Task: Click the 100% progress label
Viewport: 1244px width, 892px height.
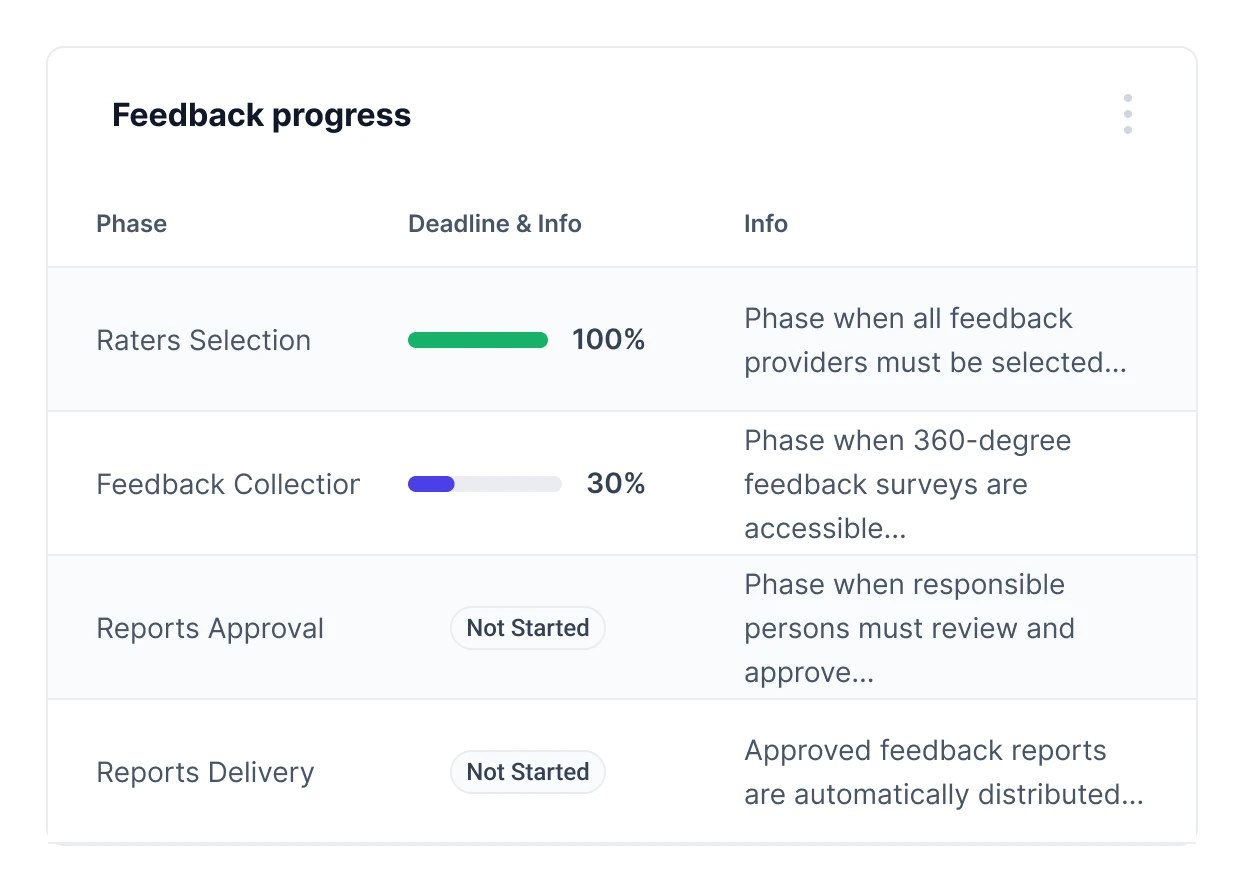Action: [x=608, y=341]
